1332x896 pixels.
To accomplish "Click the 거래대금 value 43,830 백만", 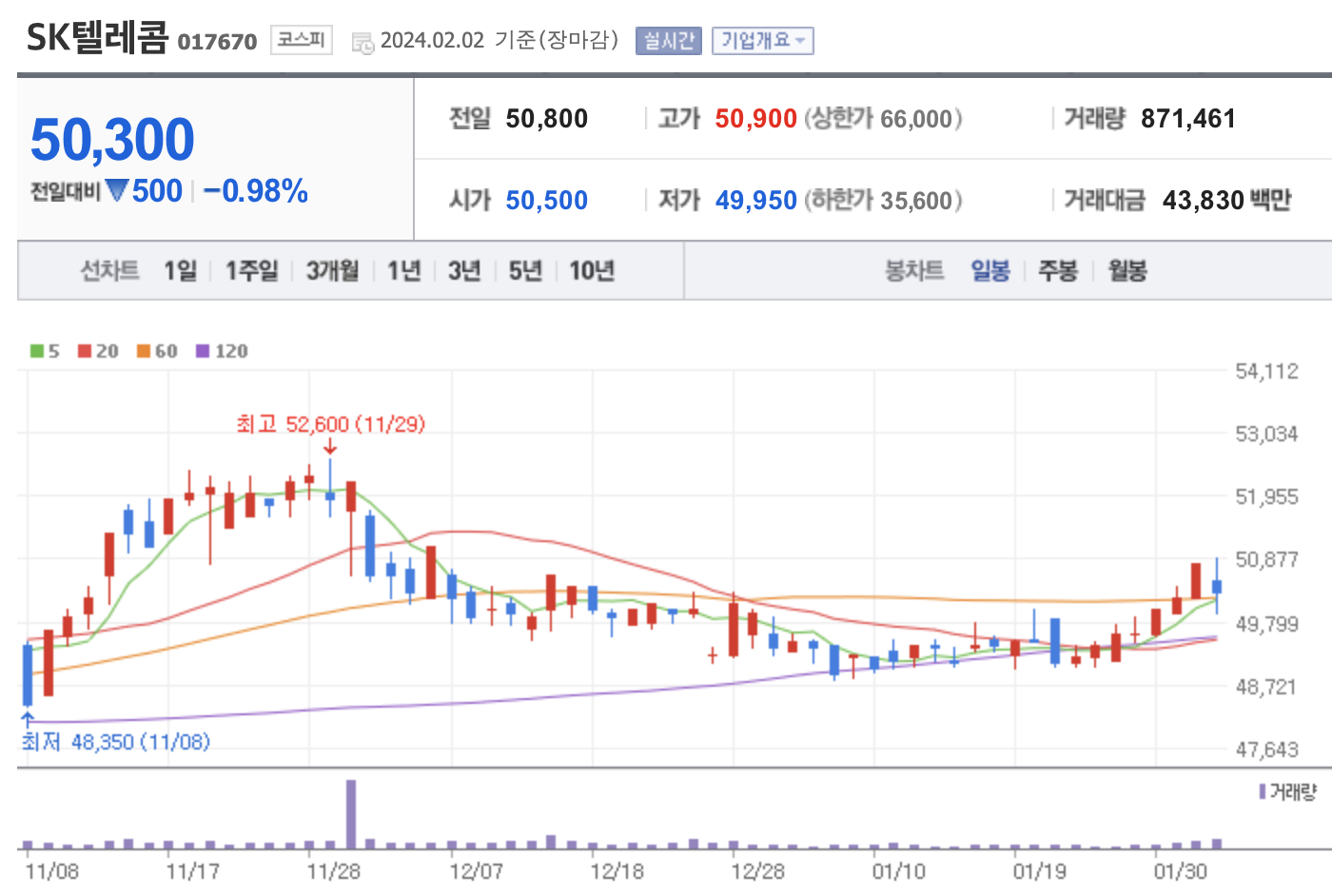I will [x=1227, y=201].
